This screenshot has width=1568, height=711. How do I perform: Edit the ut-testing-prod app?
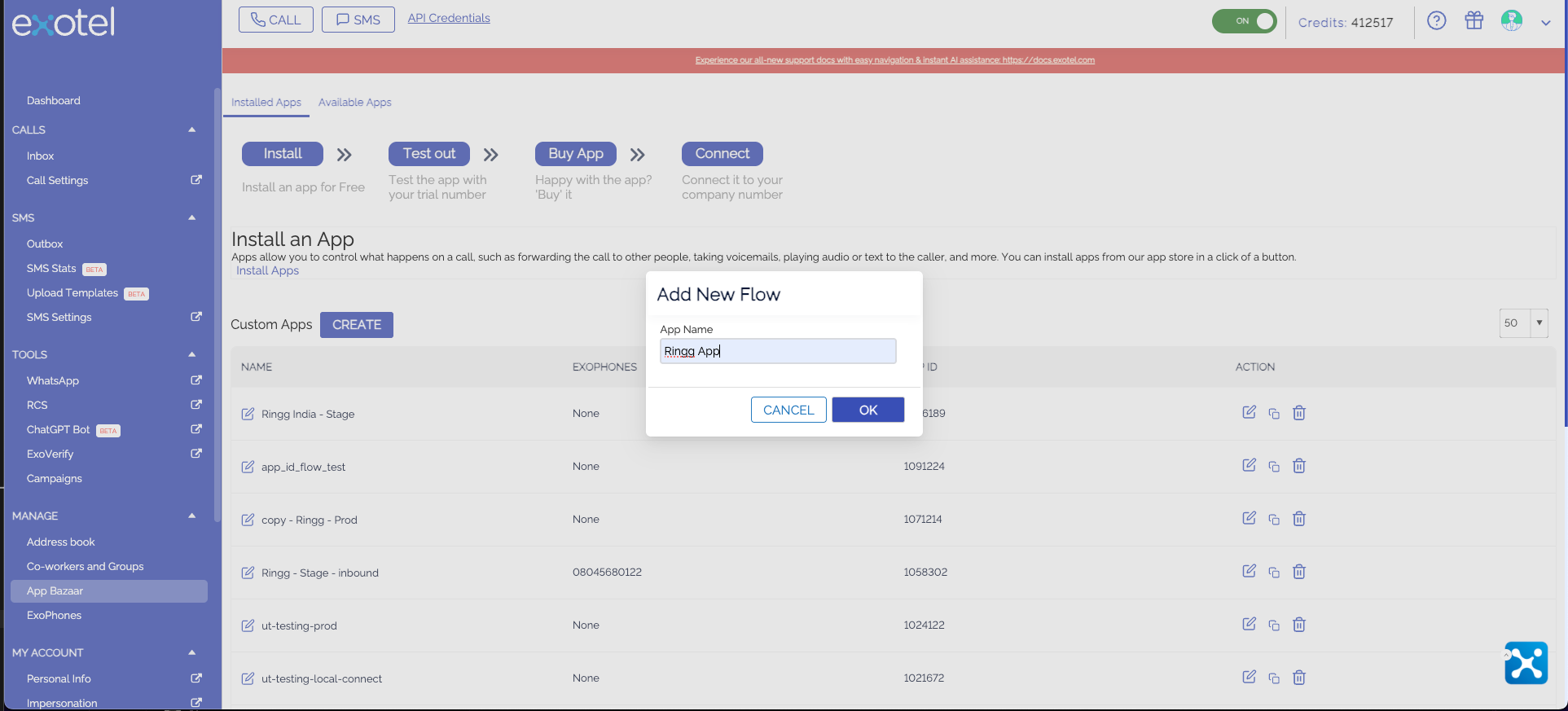(1249, 624)
